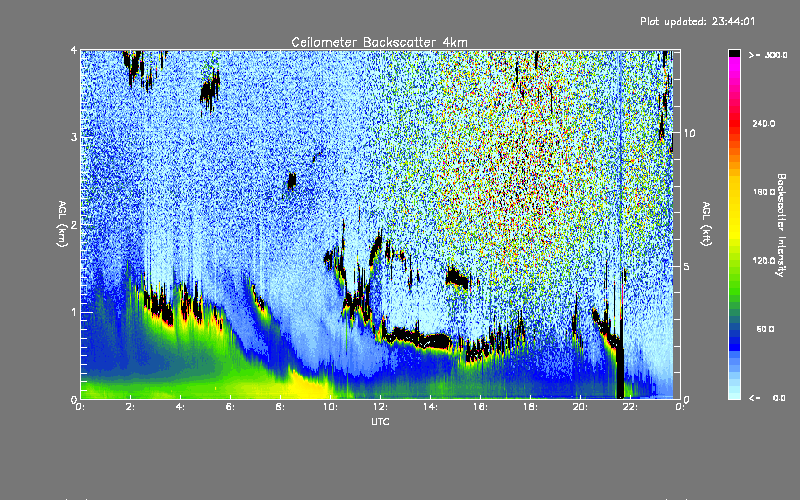Click the '4:' tick on UTC axis
The image size is (800, 500).
(x=180, y=407)
